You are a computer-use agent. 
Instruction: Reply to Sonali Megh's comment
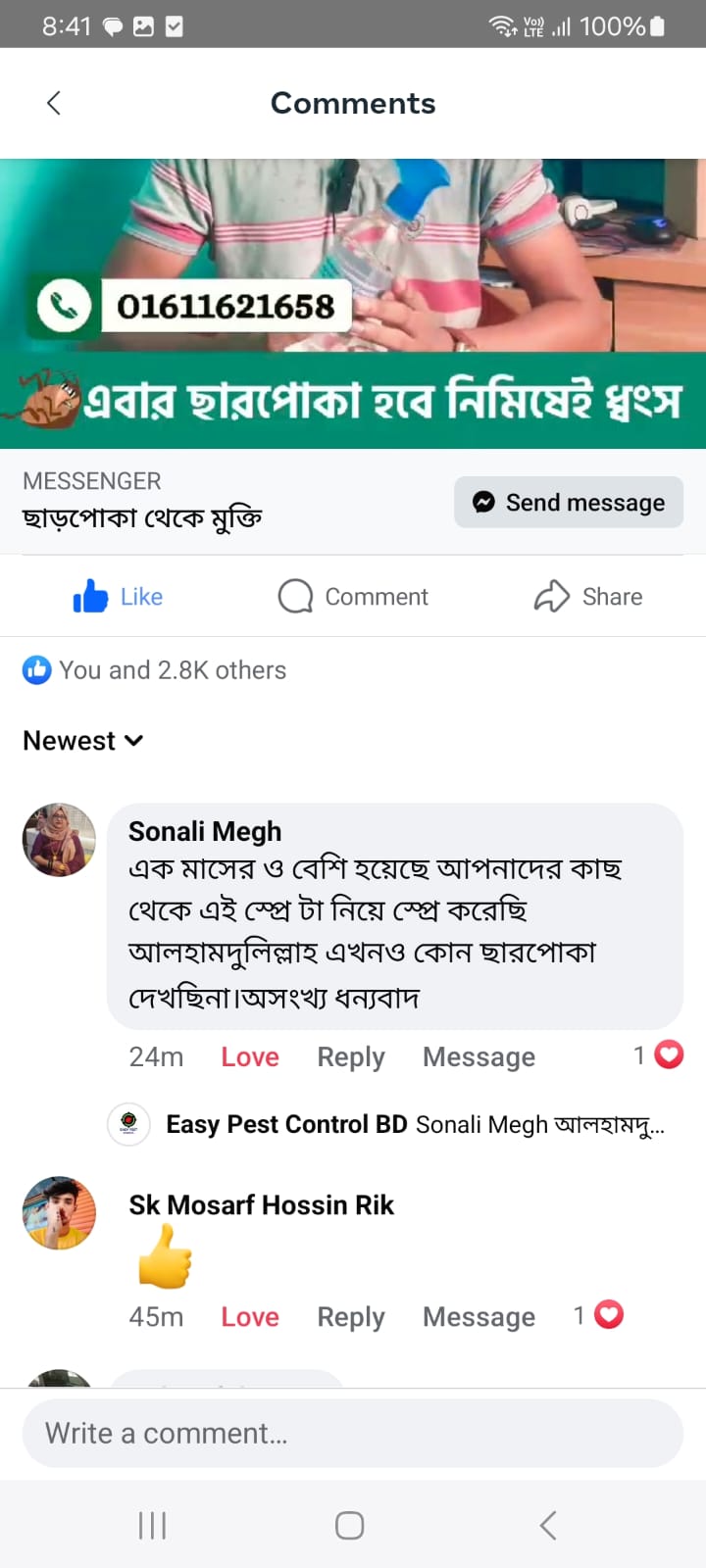click(351, 1056)
